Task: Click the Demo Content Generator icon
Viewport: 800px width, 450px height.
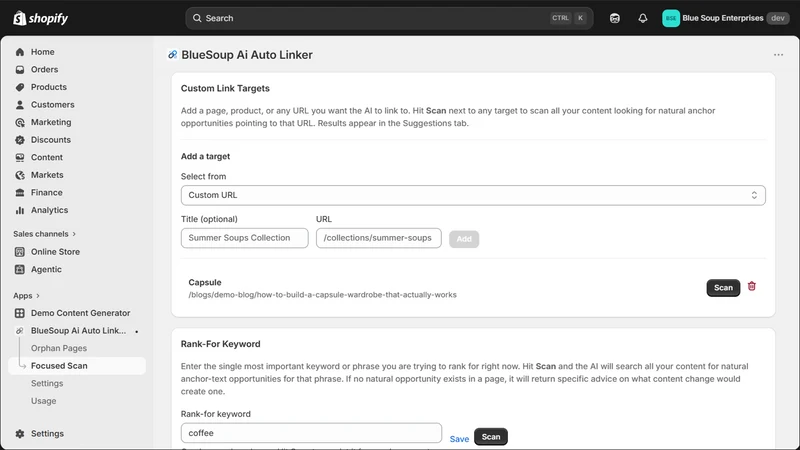Action: (20, 313)
